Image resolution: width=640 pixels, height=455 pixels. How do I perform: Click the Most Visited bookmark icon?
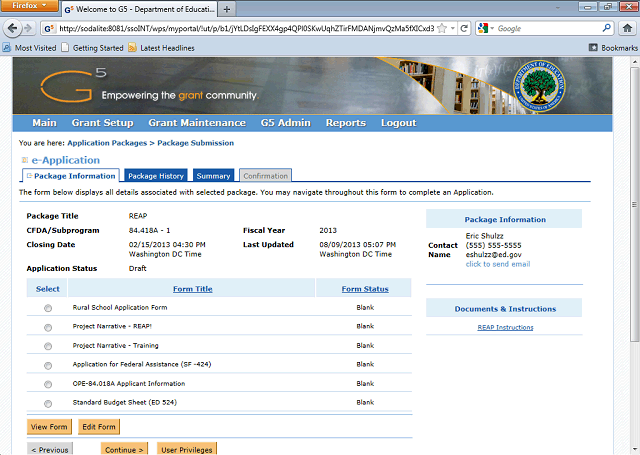(x=7, y=48)
